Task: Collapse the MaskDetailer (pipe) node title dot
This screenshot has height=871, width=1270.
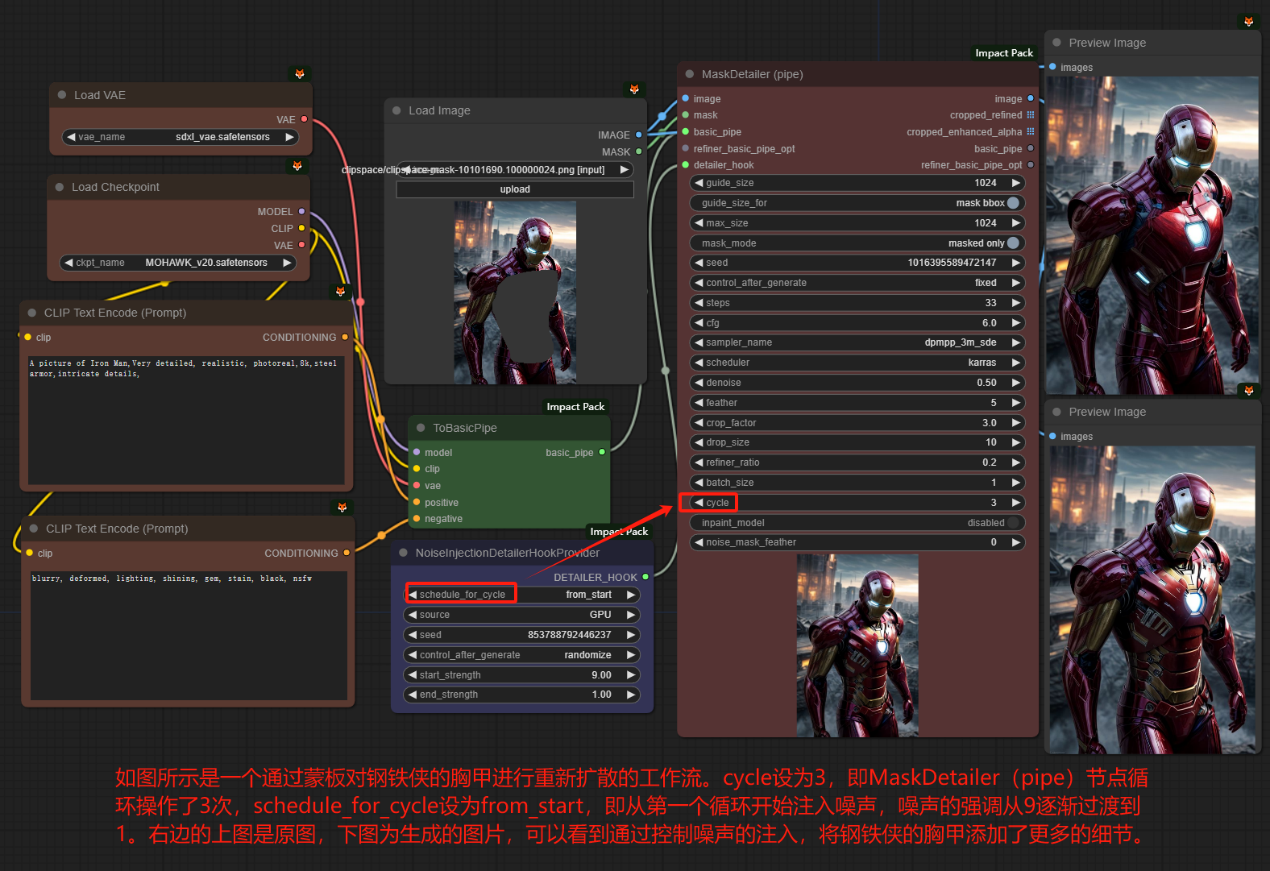Action: [x=690, y=74]
